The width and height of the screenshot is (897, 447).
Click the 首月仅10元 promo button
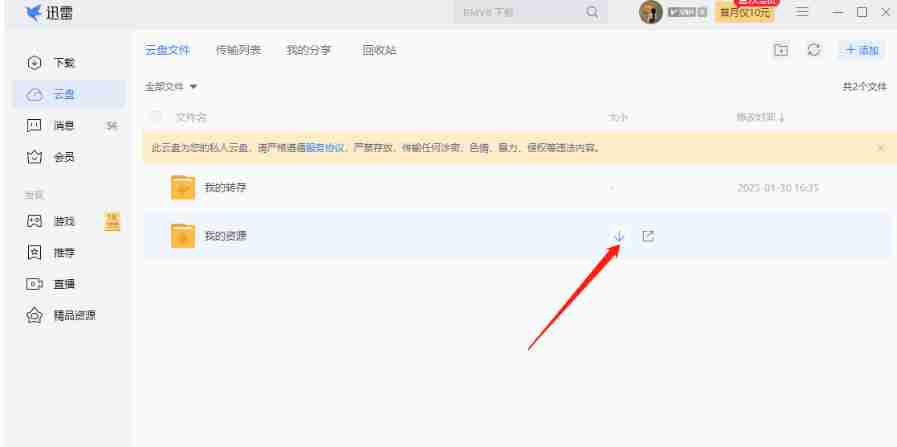745,13
